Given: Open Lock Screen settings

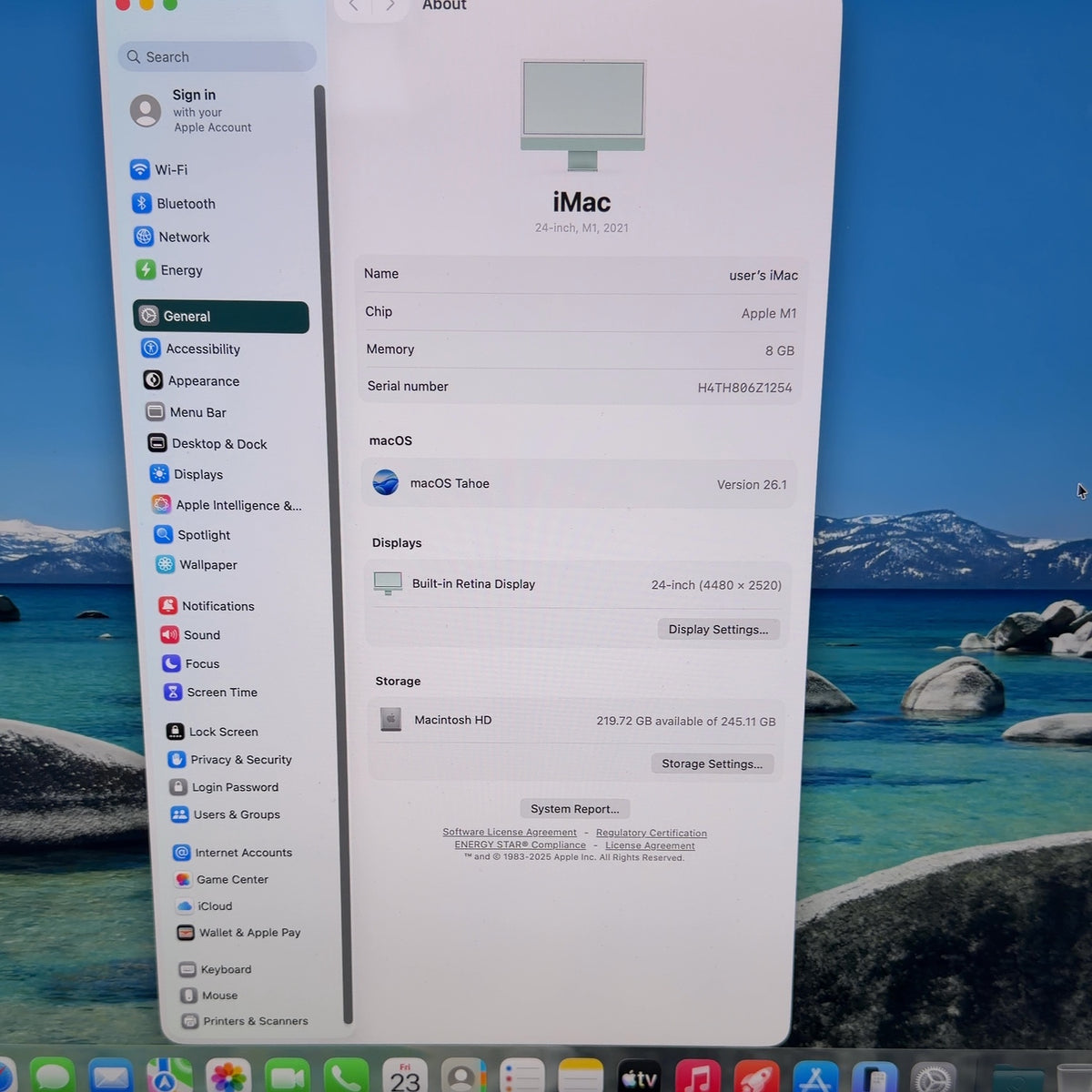Looking at the screenshot, I should click(x=213, y=732).
